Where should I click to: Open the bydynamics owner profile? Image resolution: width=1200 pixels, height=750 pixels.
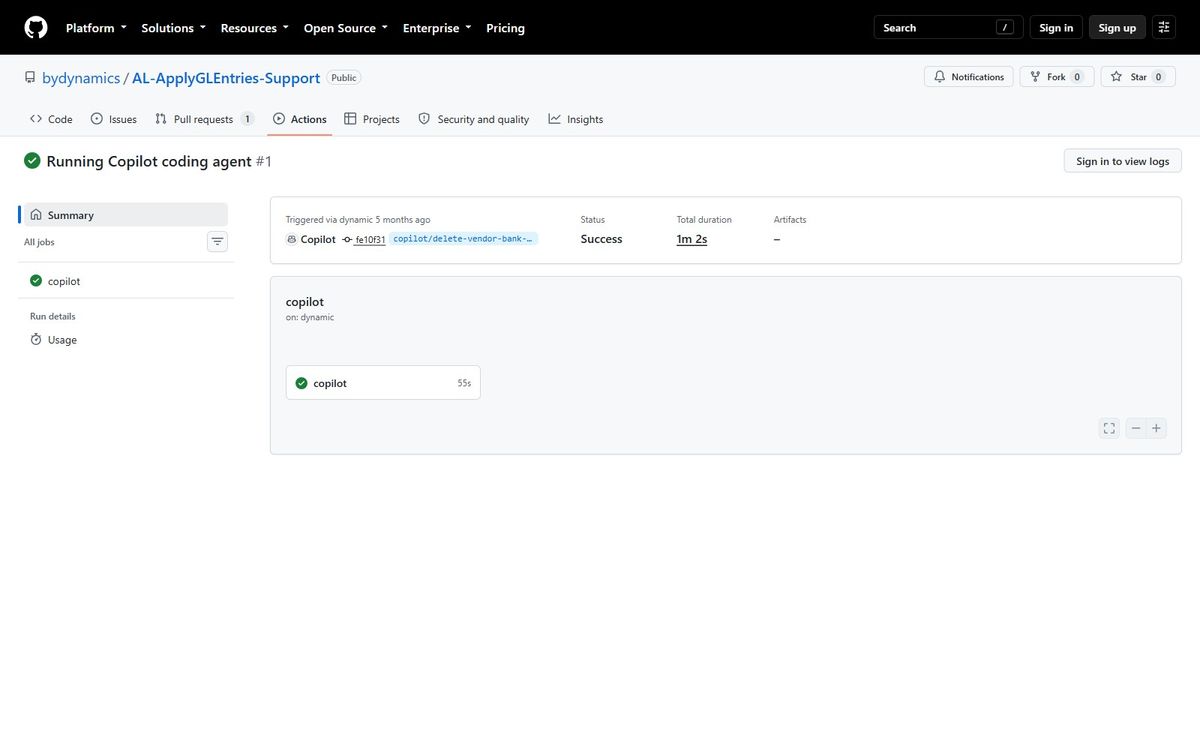click(x=81, y=78)
